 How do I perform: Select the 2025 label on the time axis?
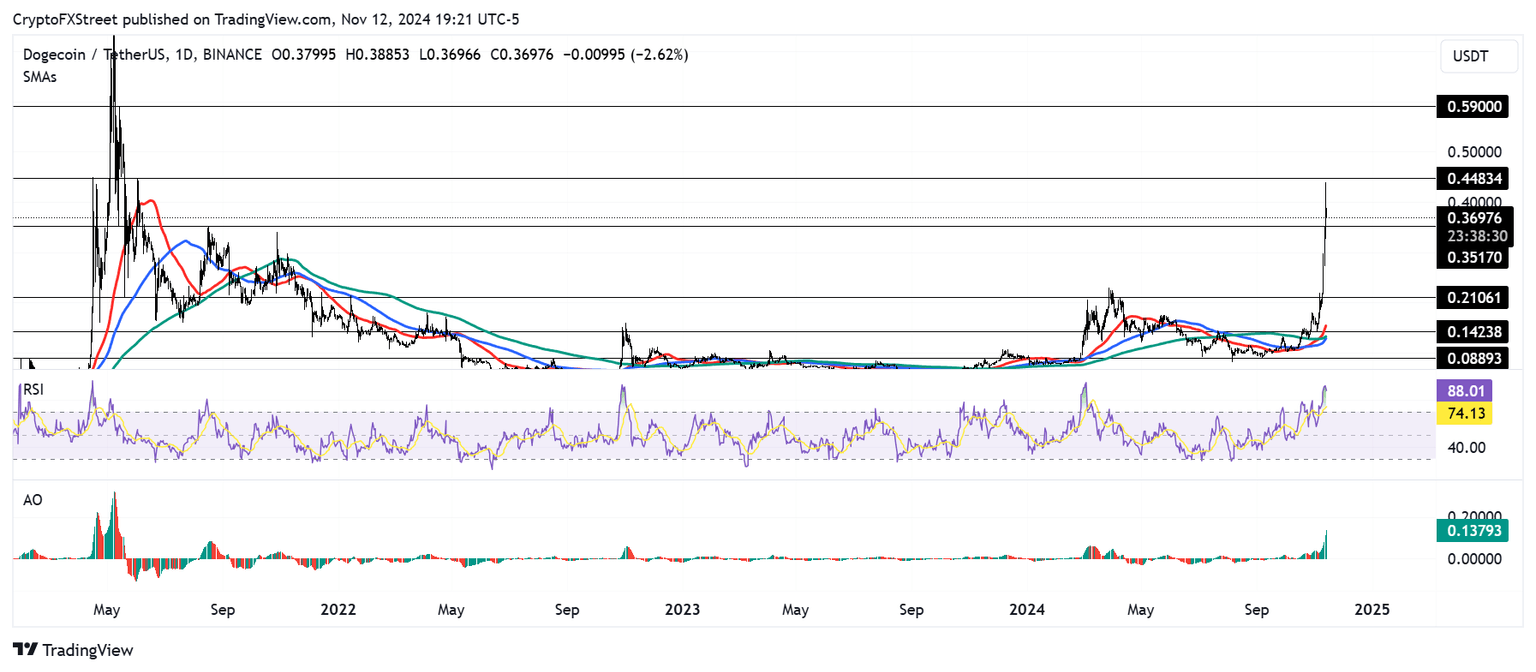point(1372,609)
